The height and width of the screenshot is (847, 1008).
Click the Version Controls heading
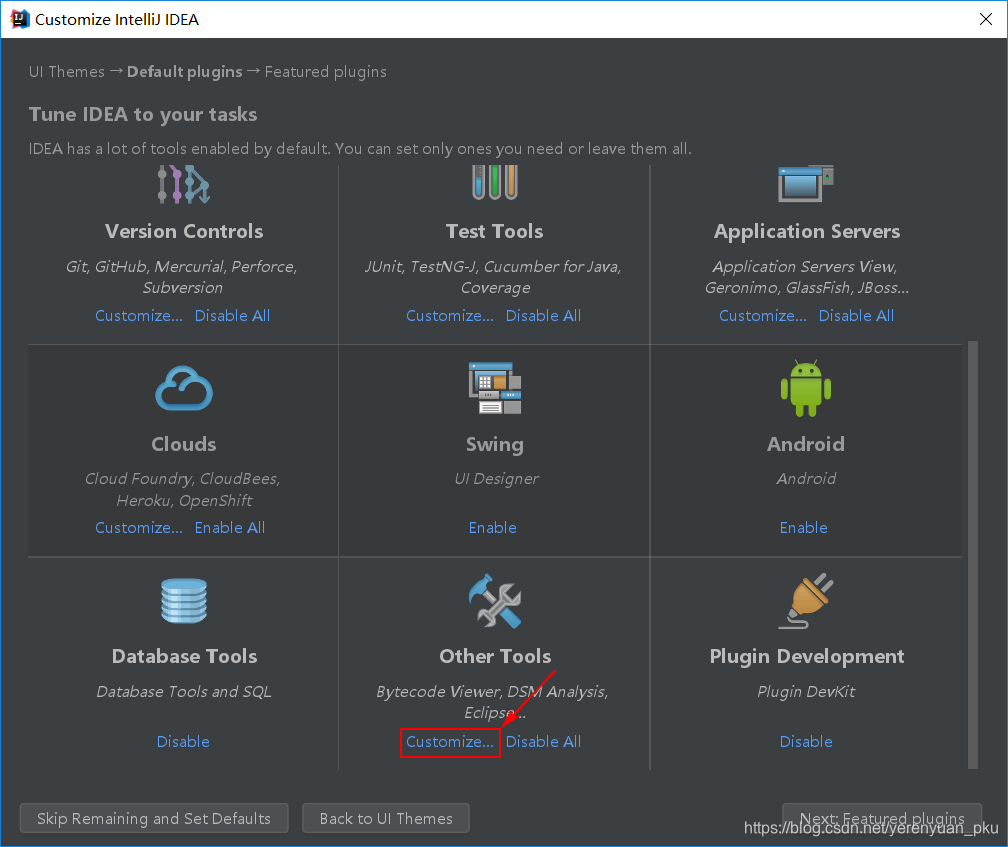184,231
